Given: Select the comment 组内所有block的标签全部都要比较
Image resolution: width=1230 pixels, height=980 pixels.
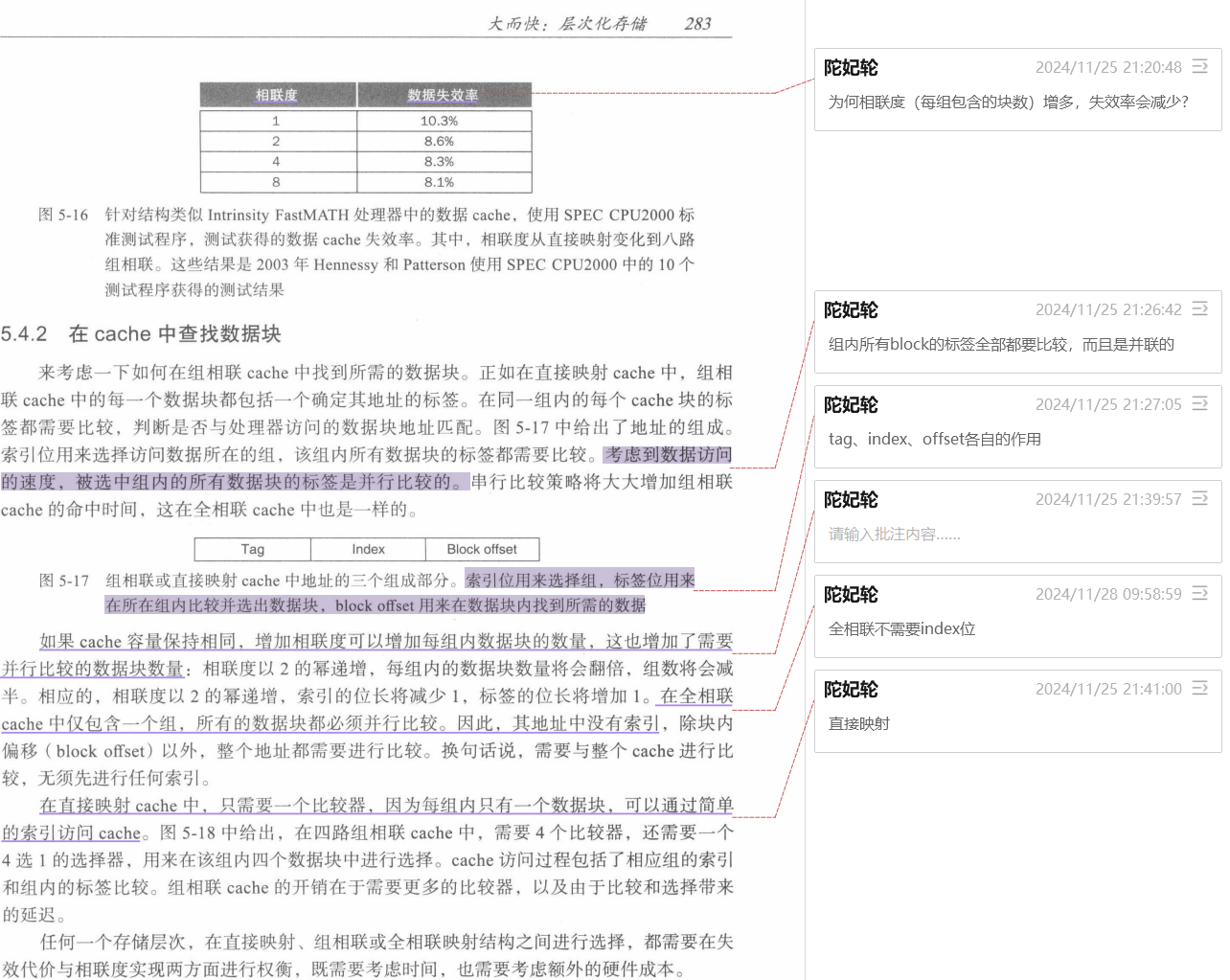Looking at the screenshot, I should (1000, 345).
